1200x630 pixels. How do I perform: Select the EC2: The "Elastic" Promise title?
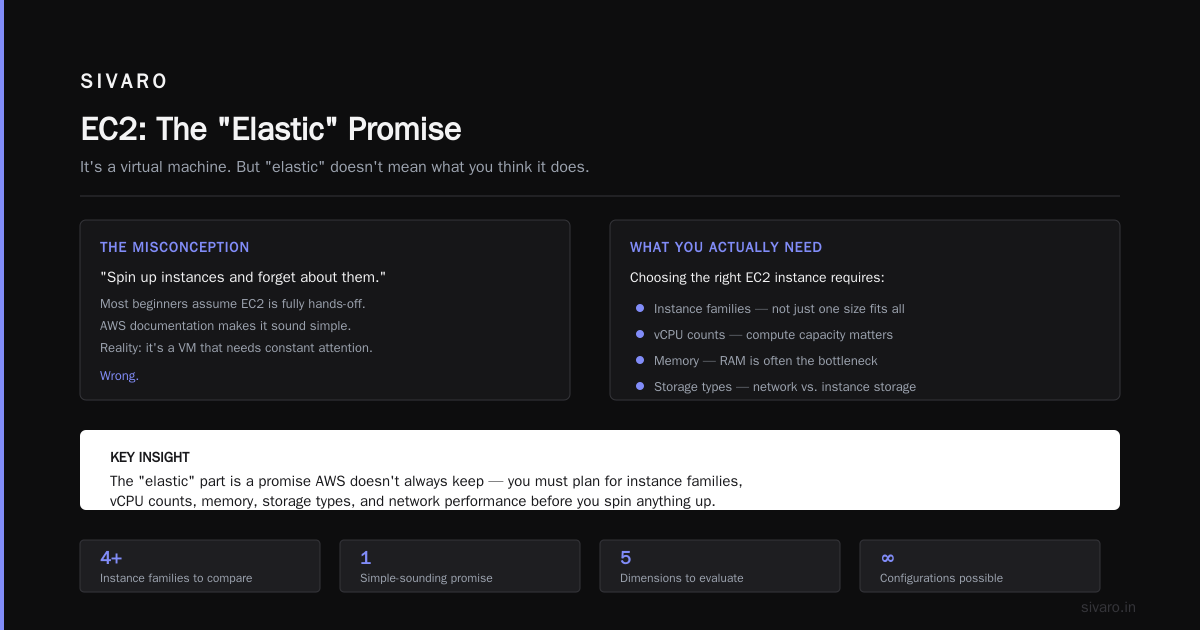click(x=271, y=129)
